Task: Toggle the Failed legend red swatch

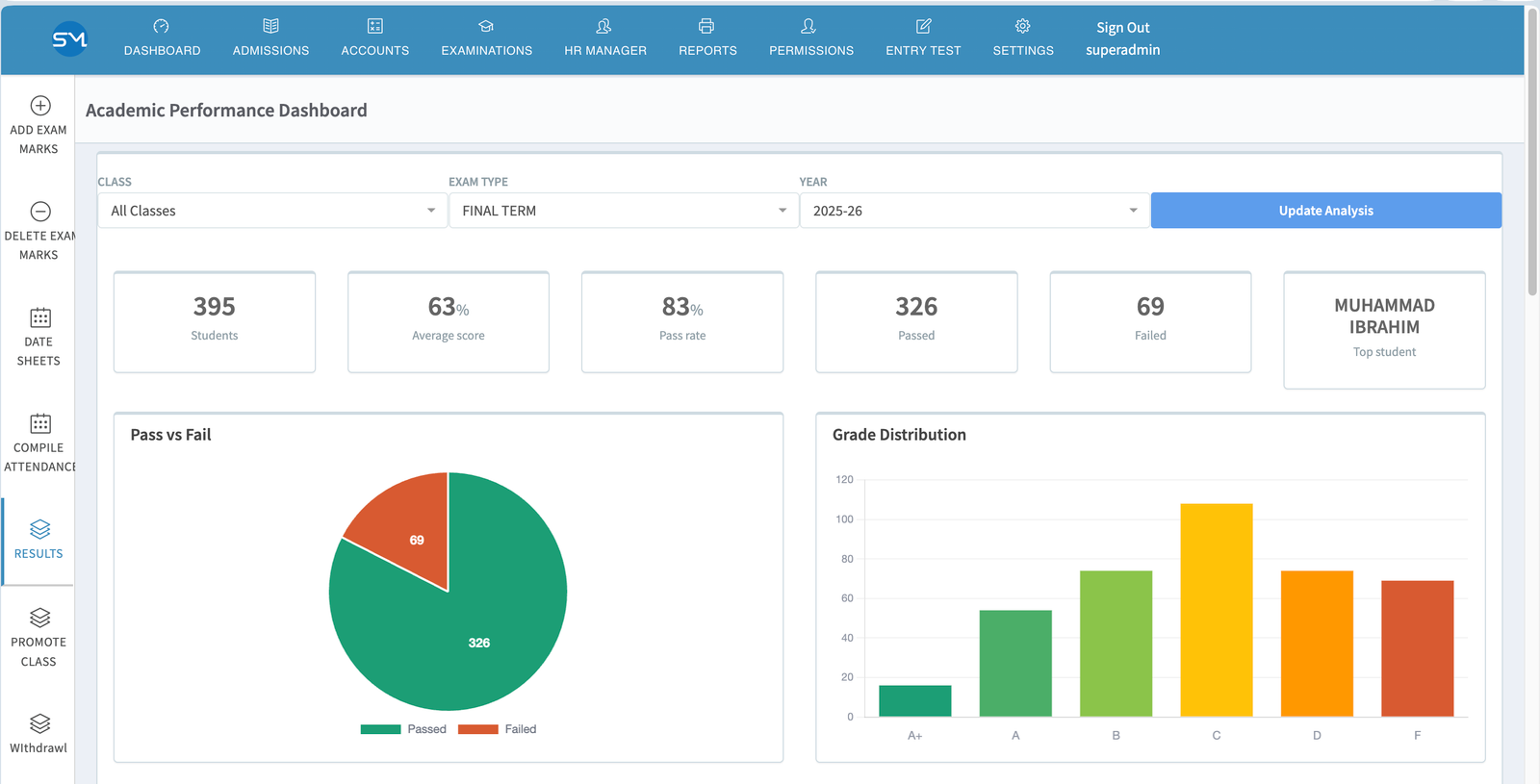Action: tap(478, 729)
